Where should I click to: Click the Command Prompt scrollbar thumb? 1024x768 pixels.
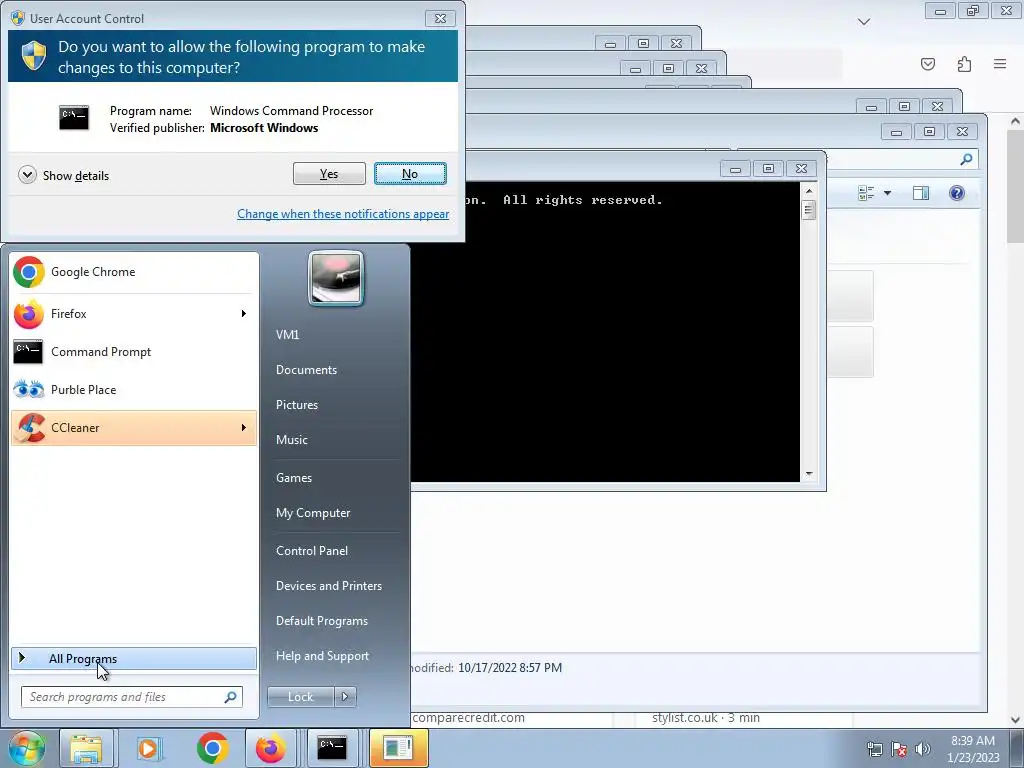(808, 210)
